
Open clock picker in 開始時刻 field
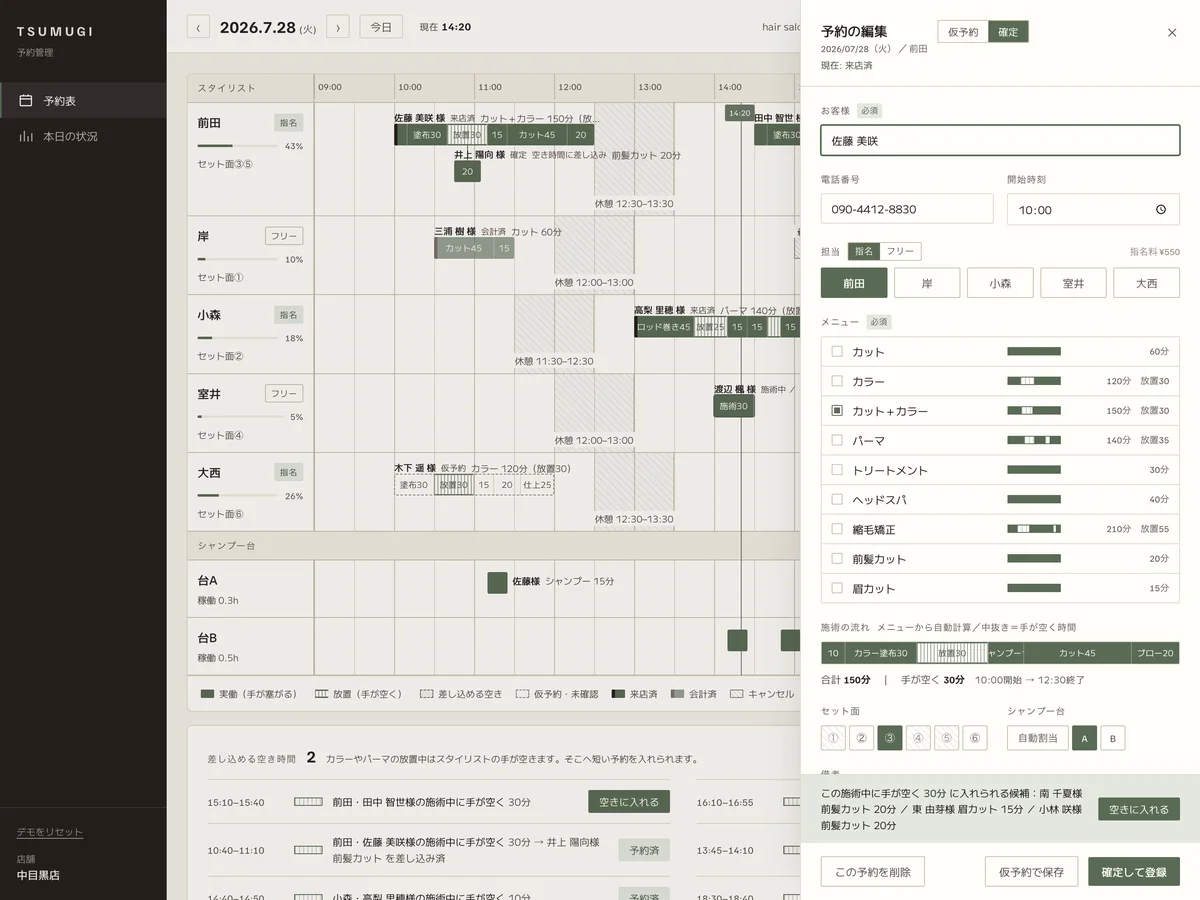tap(1161, 210)
